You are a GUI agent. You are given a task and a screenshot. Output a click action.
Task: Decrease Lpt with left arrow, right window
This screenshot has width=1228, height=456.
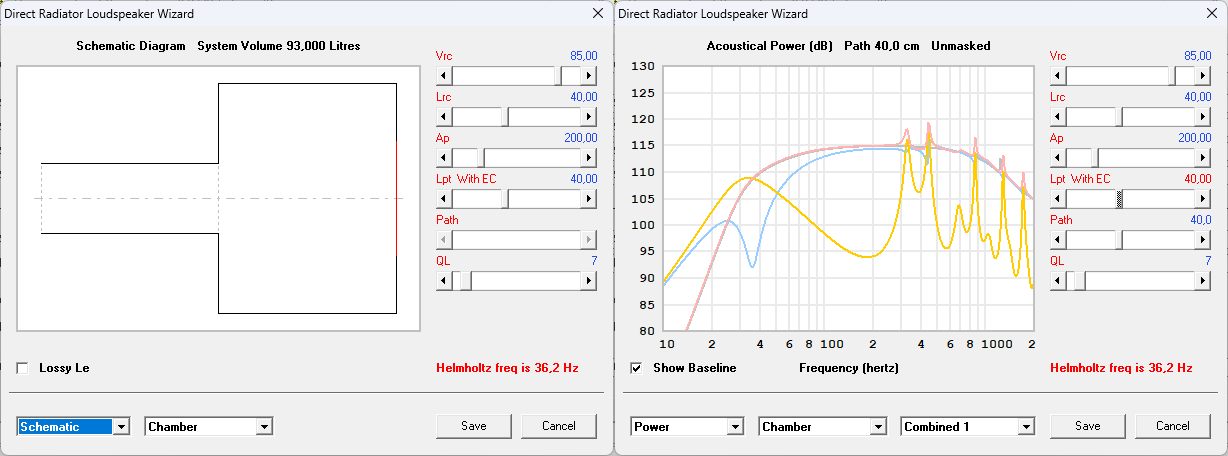(x=1059, y=199)
